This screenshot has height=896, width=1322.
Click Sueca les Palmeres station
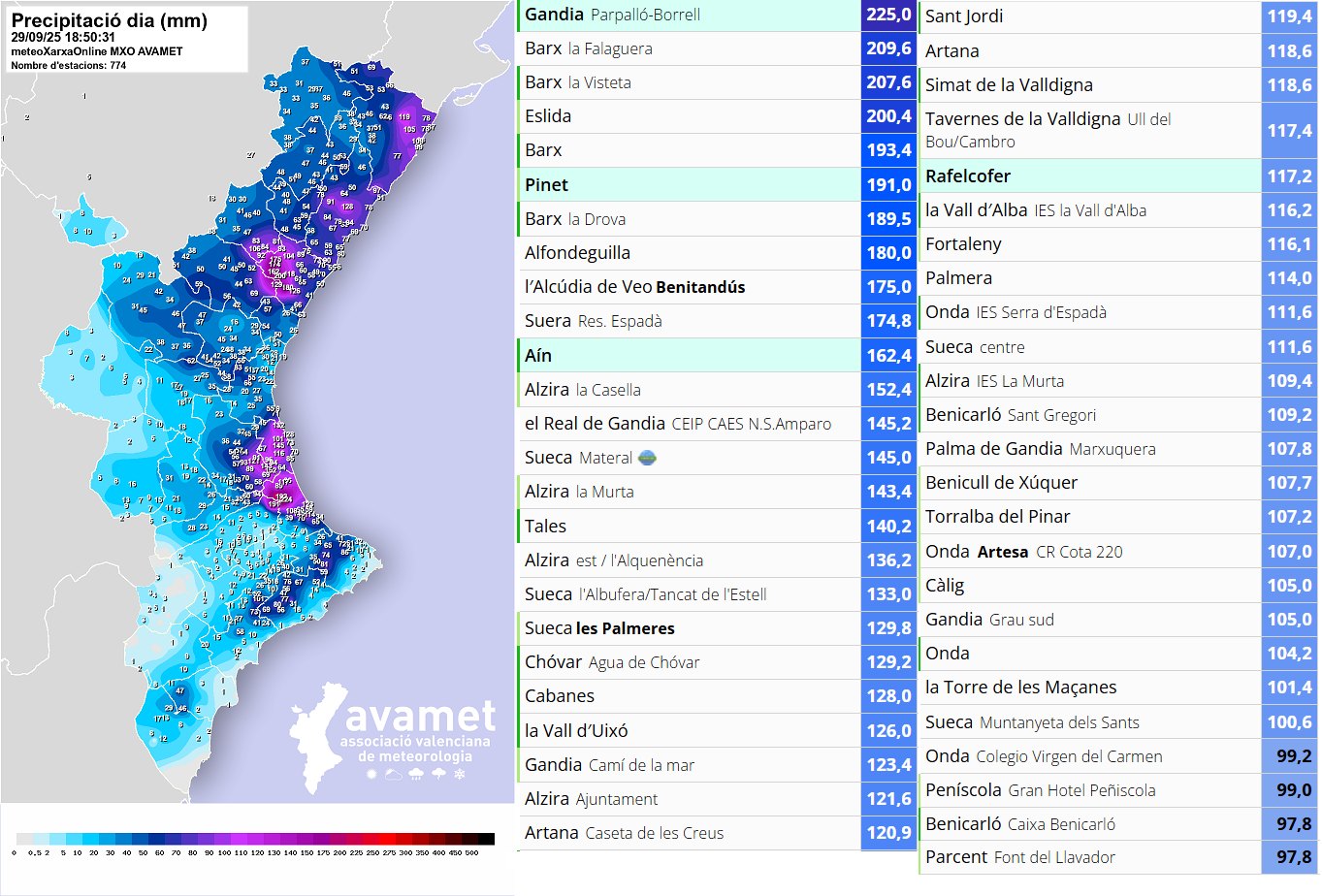pos(716,628)
